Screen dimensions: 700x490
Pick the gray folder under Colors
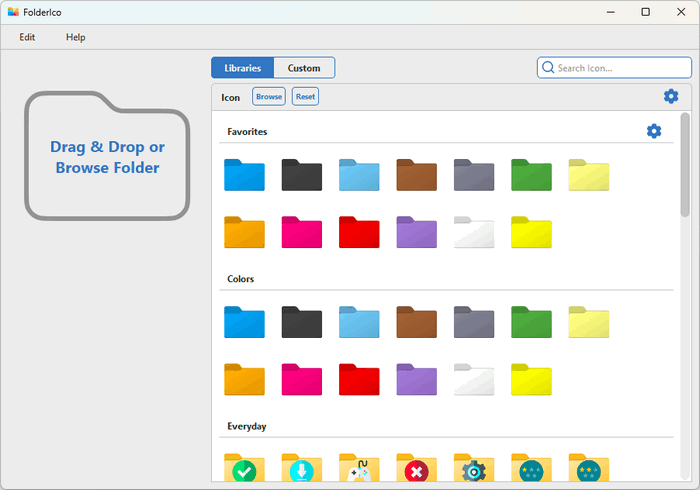click(474, 322)
